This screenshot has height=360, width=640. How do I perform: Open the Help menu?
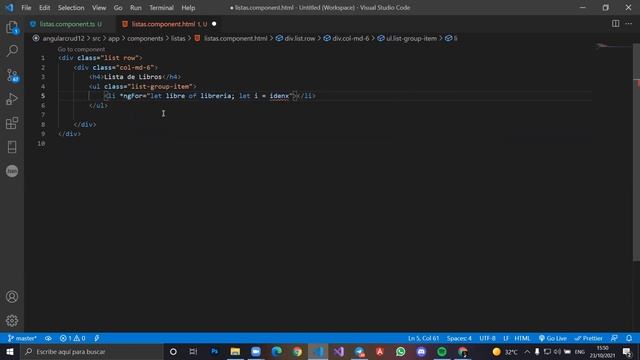click(x=188, y=8)
